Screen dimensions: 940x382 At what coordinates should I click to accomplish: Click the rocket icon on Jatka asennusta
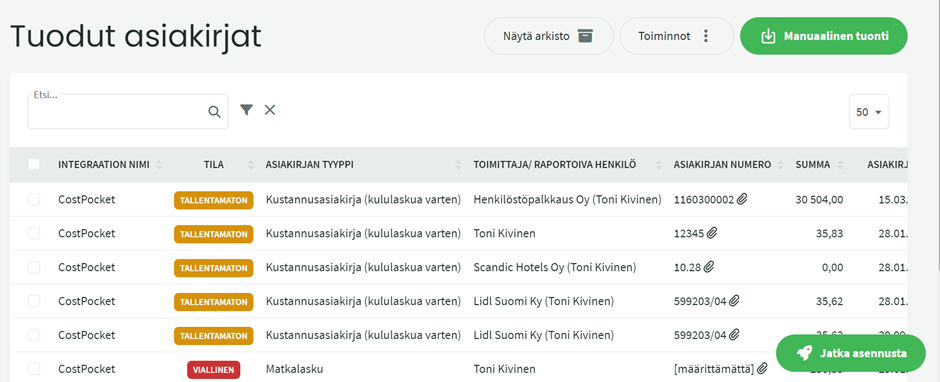tap(805, 353)
